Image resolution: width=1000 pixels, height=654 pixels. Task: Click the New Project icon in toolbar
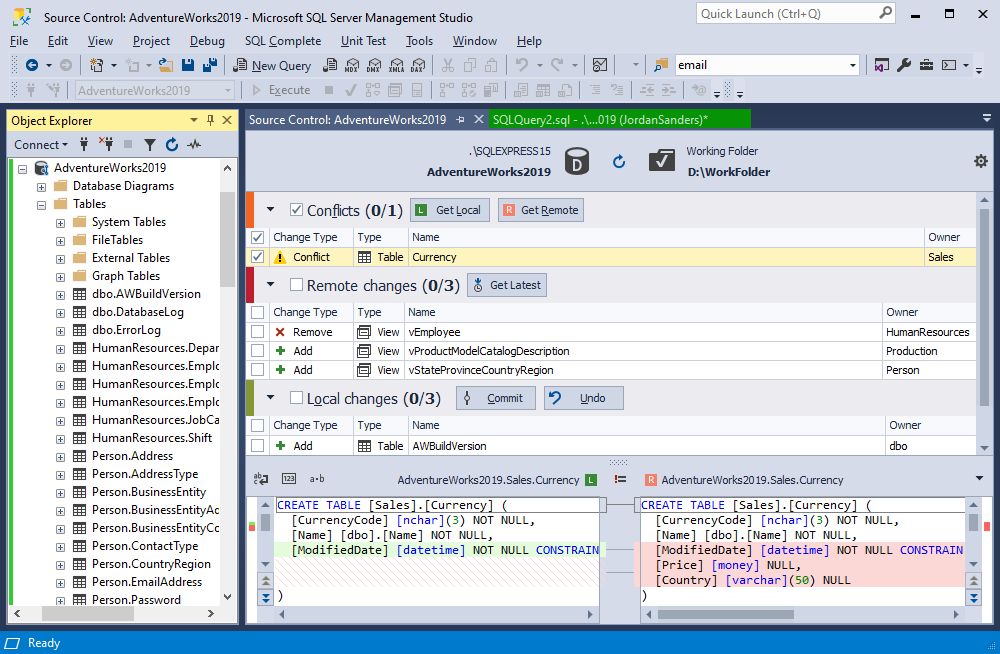(x=96, y=65)
